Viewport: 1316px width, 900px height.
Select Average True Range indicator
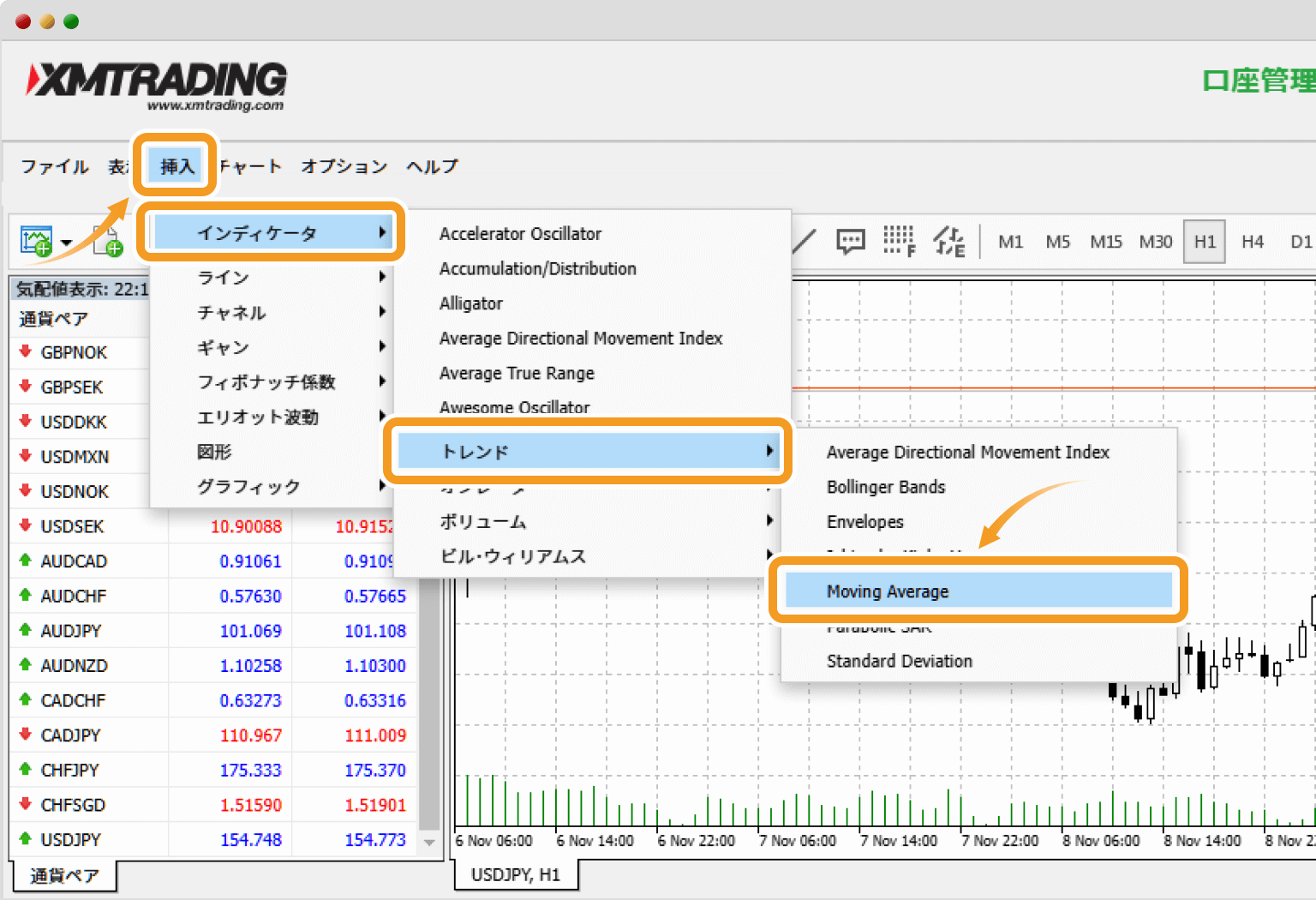(517, 373)
